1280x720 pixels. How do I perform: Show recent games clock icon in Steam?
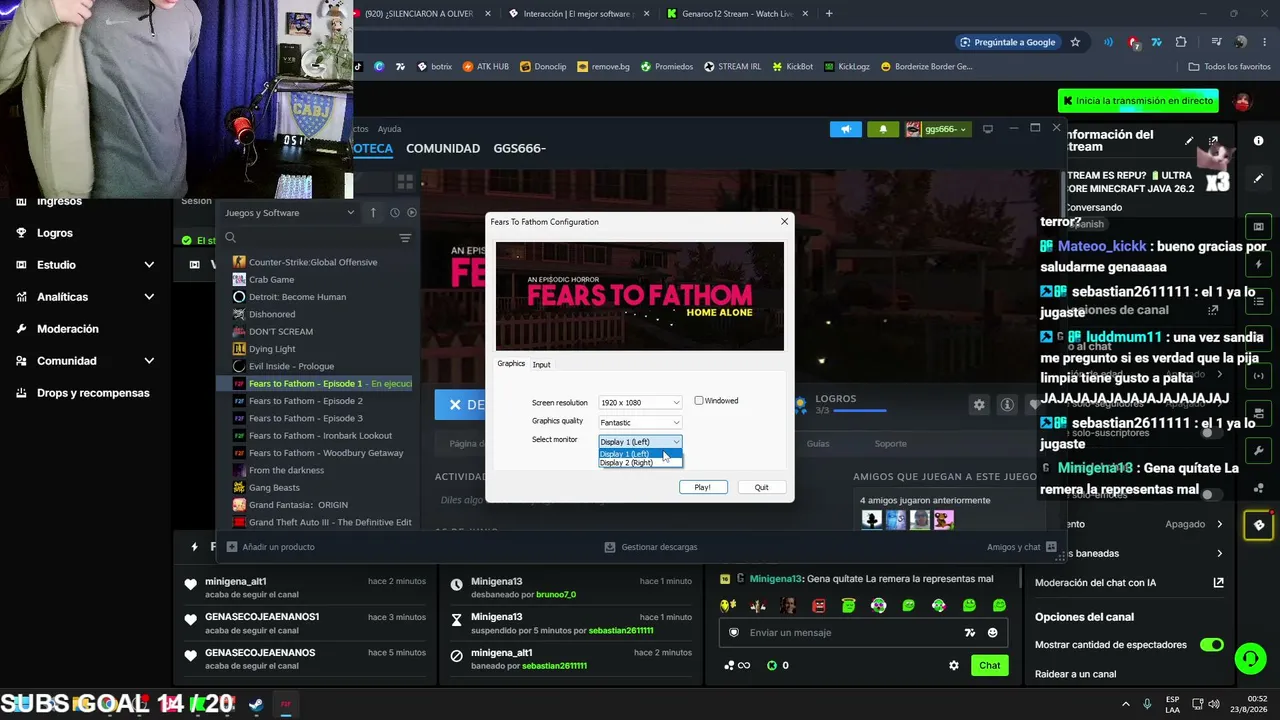click(x=395, y=213)
